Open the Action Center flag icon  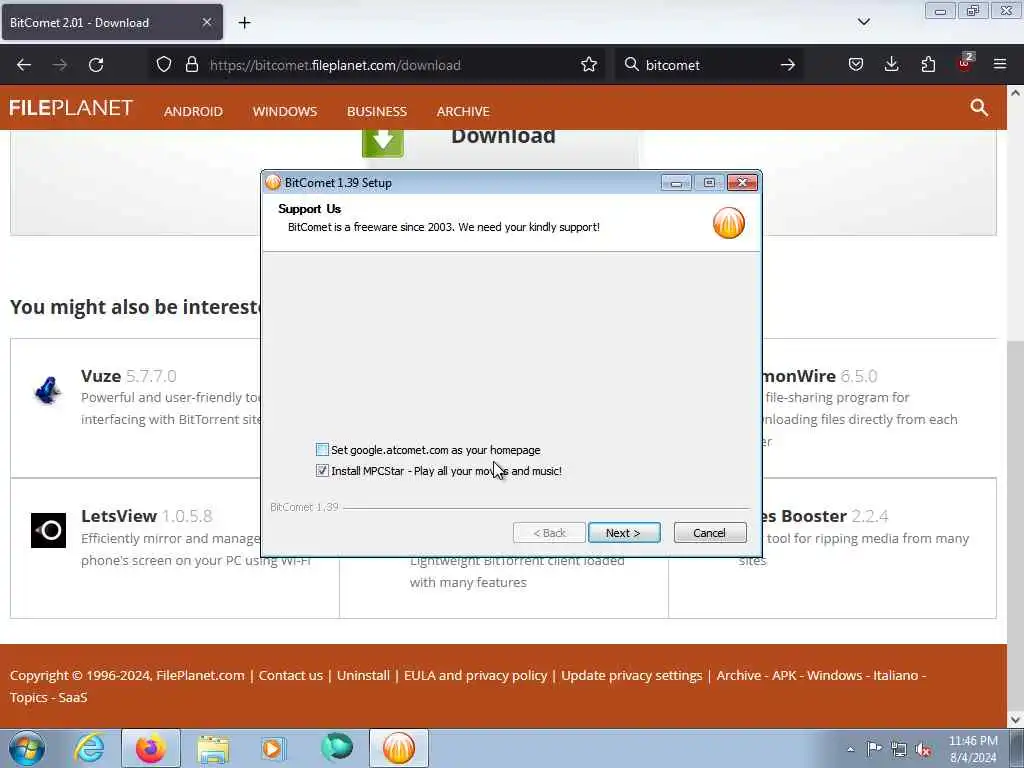[874, 749]
